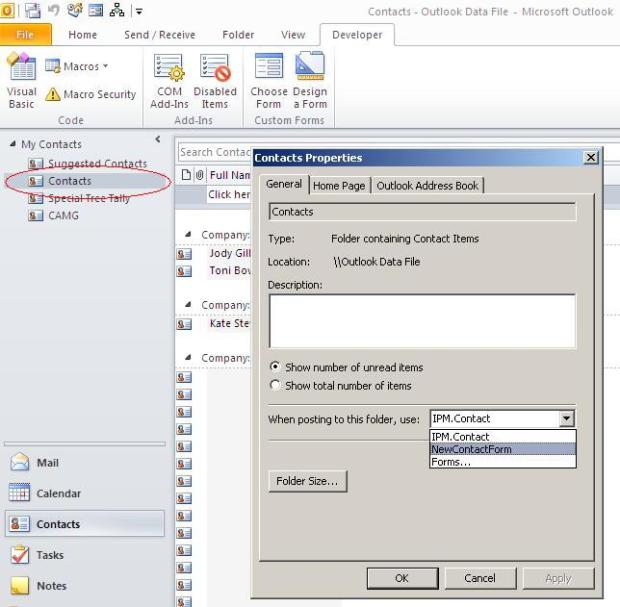Switch to the Folder ribbon tab

pyautogui.click(x=238, y=35)
